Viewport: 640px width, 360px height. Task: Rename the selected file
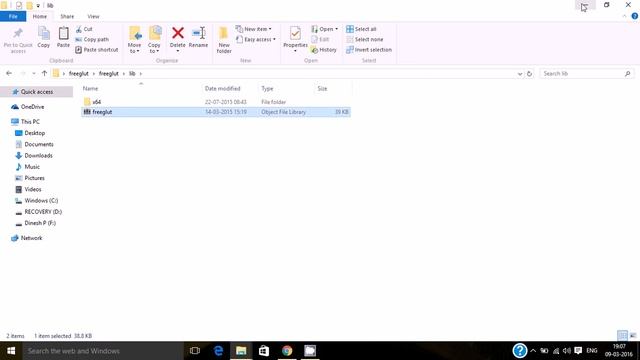[x=198, y=38]
